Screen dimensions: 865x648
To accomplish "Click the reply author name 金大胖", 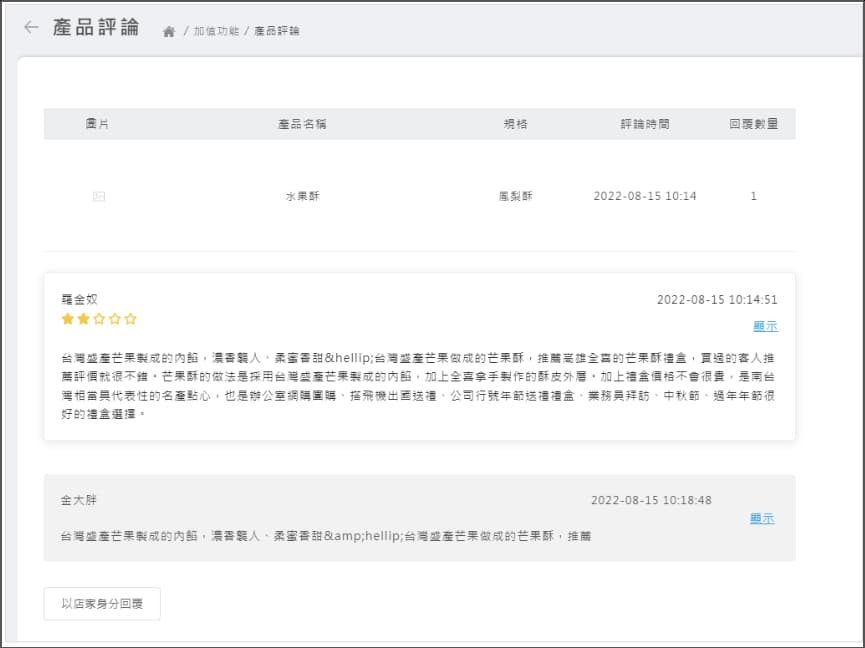I will tap(79, 500).
